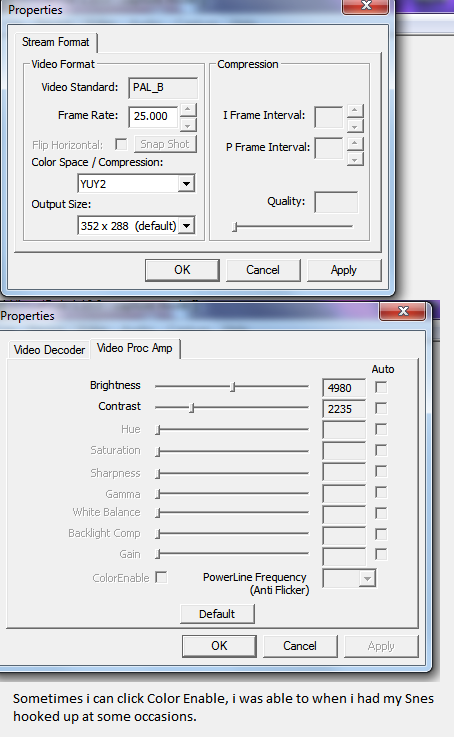Viewport: 454px width, 737px height.
Task: Close the Stream Format Properties dialog
Action: click(366, 6)
